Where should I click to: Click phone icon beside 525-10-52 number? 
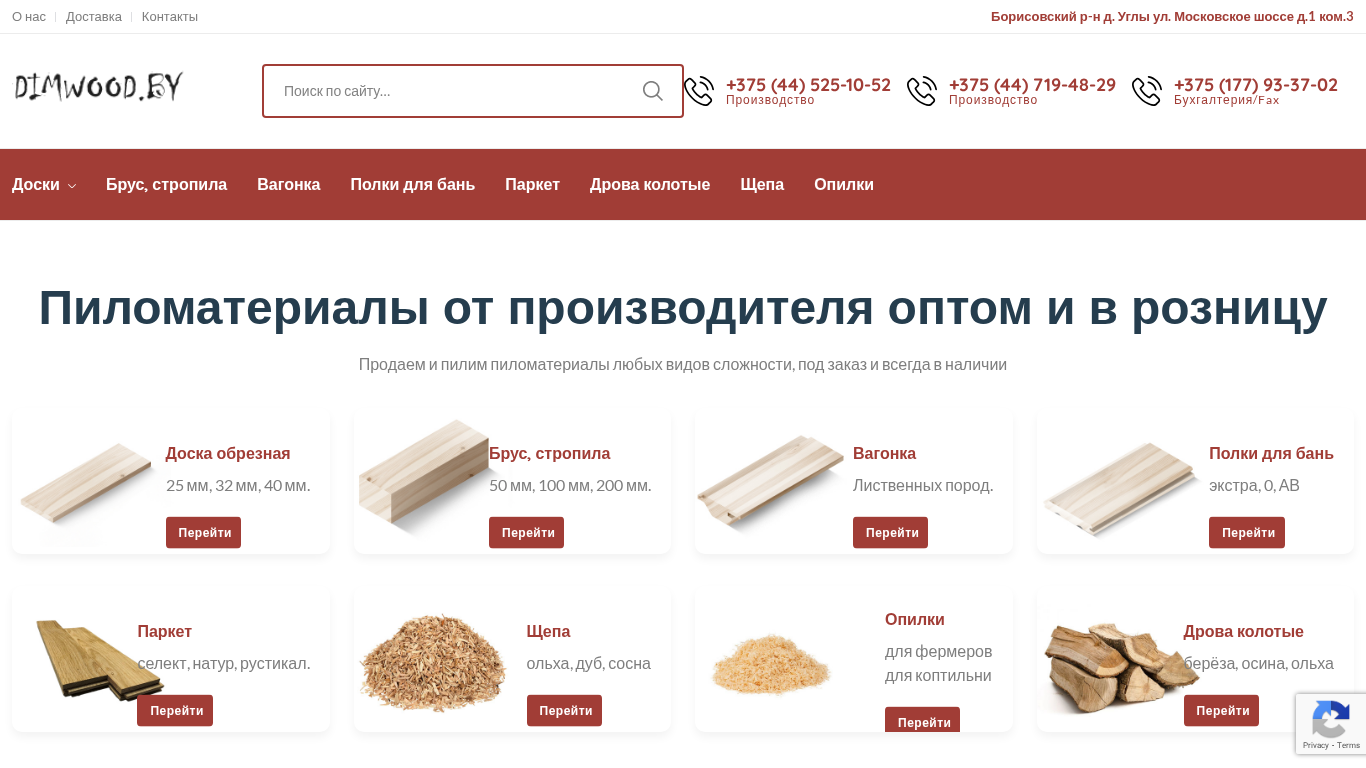(x=699, y=91)
